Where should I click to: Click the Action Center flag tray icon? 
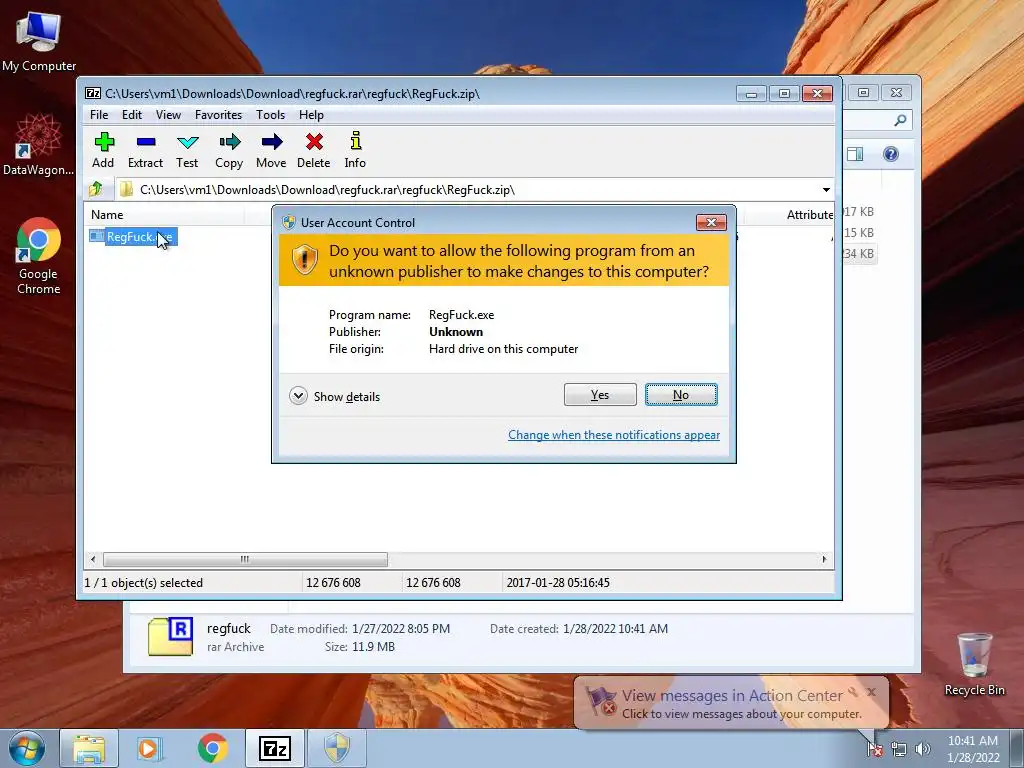coord(874,750)
